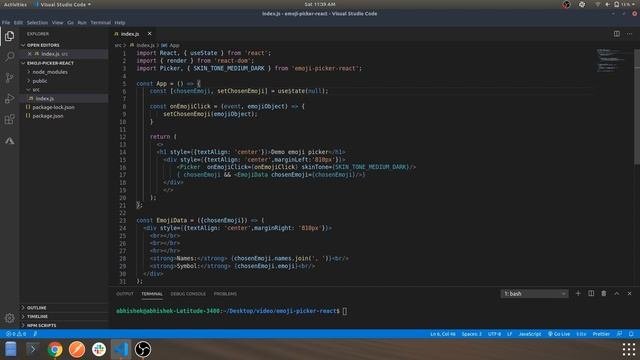Click Go Live in the status bar
640x360 pixels.
coord(559,334)
